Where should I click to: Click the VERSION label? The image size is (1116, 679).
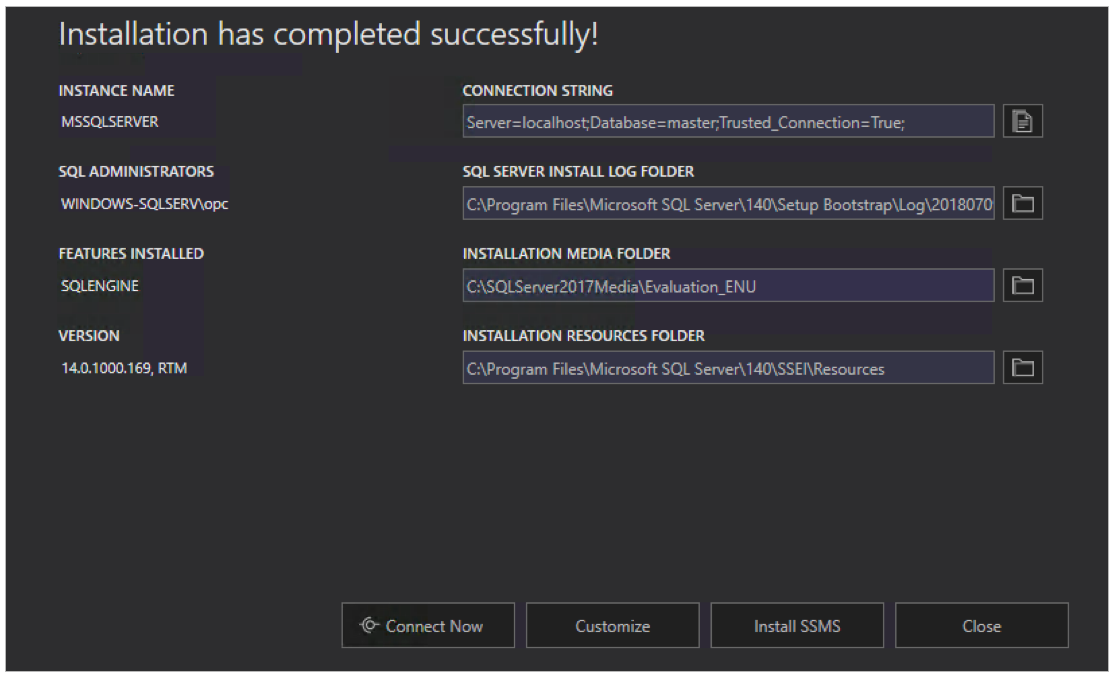point(89,335)
